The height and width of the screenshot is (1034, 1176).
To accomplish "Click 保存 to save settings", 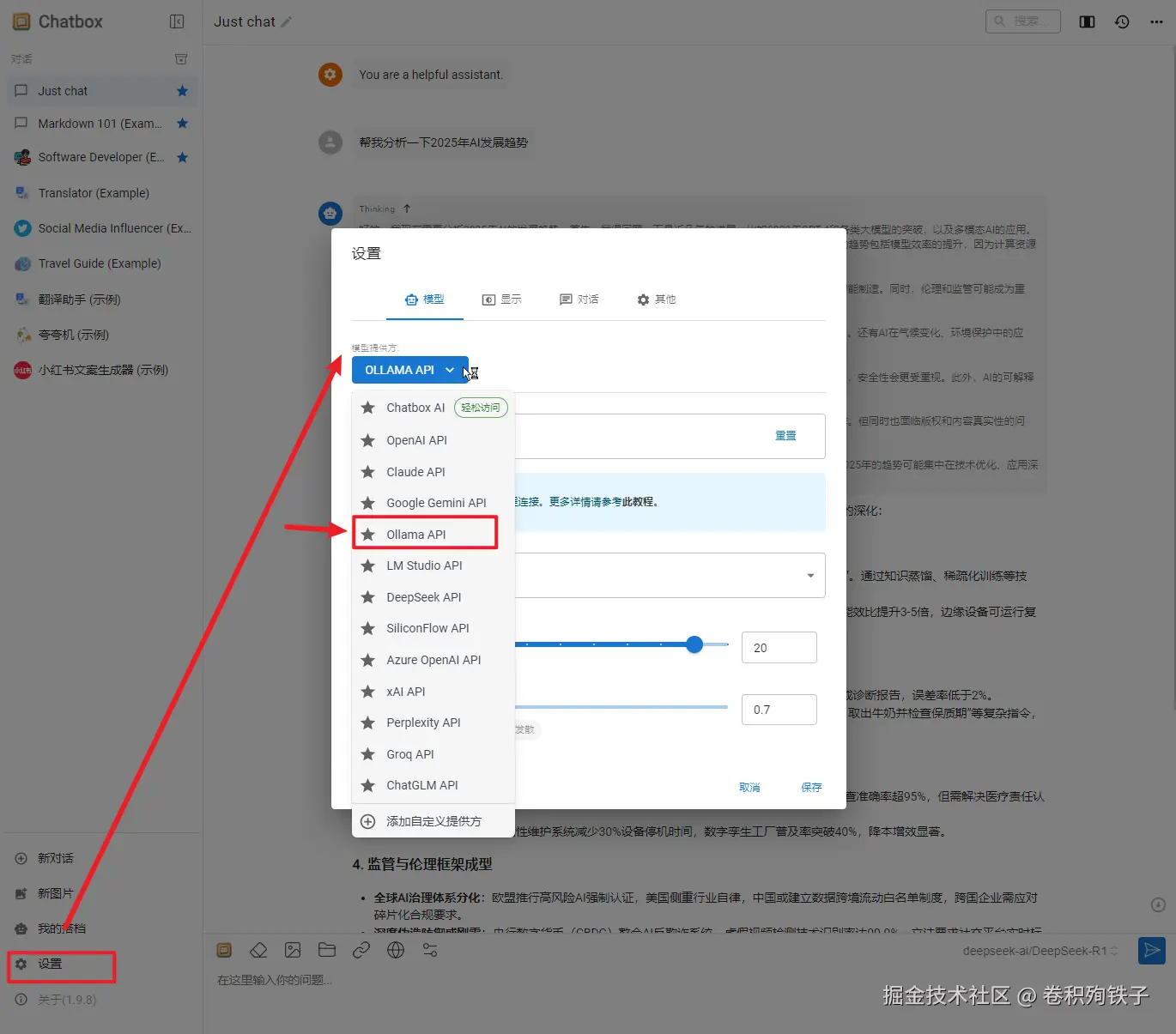I will click(811, 788).
